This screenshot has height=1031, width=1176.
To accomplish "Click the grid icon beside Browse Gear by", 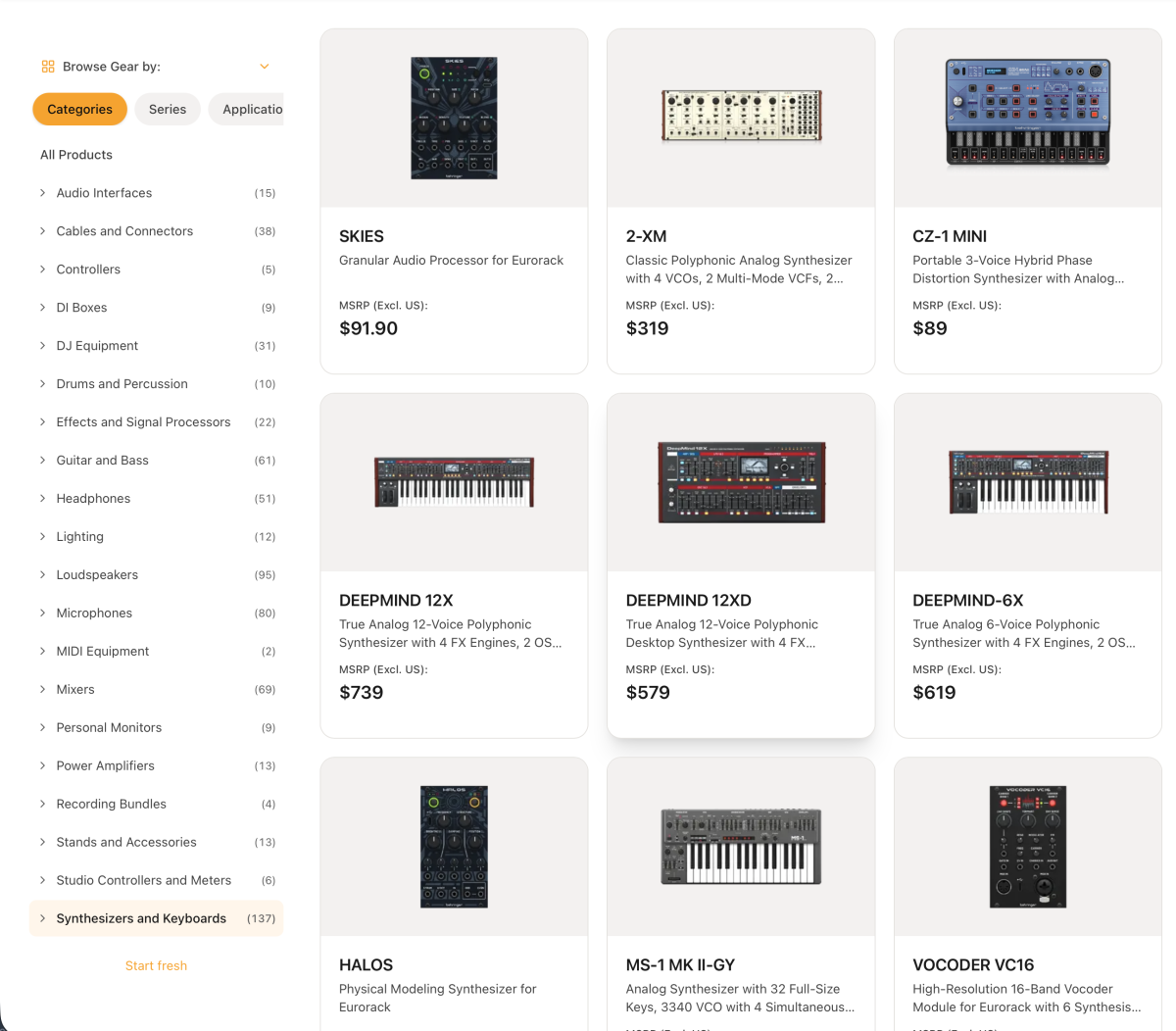I will click(48, 67).
